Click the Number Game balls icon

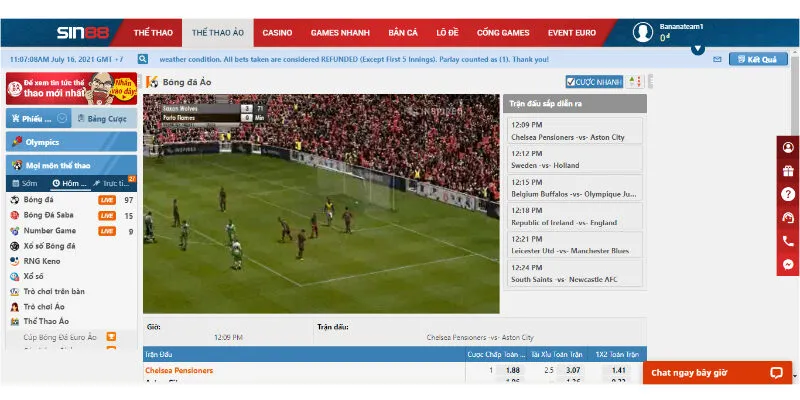(15, 231)
